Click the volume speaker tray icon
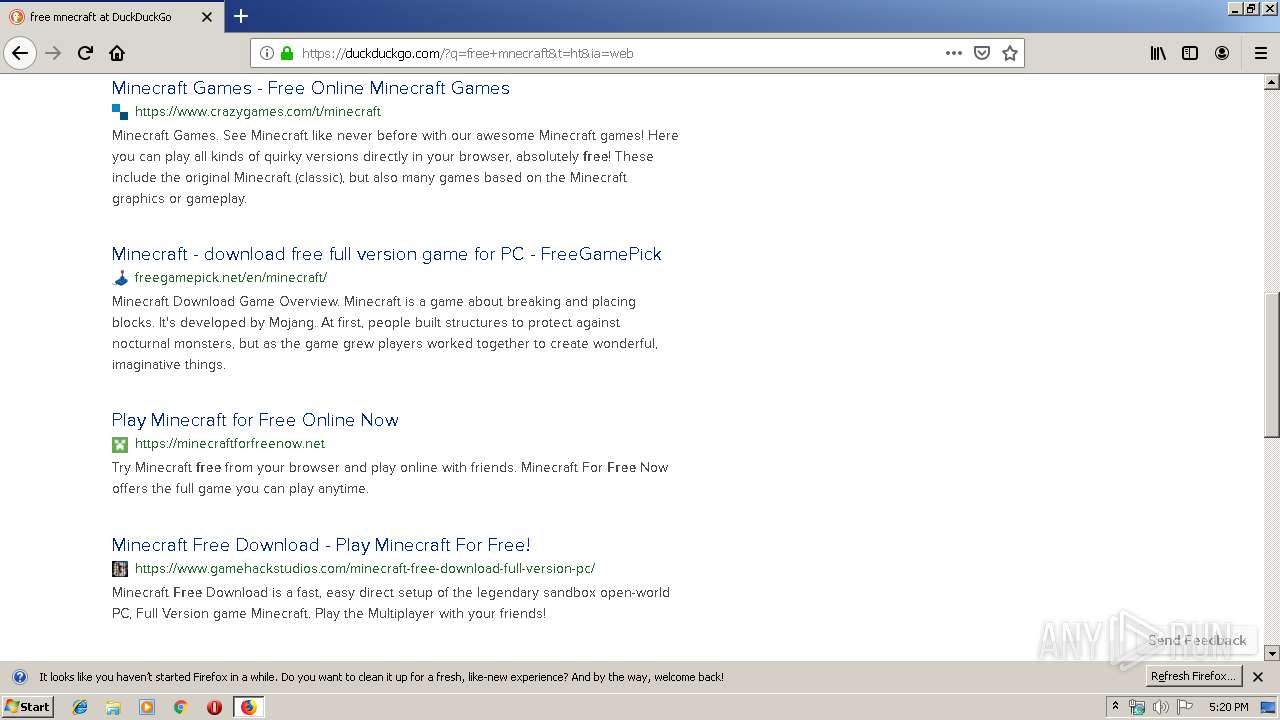Image resolution: width=1280 pixels, height=720 pixels. 1160,707
